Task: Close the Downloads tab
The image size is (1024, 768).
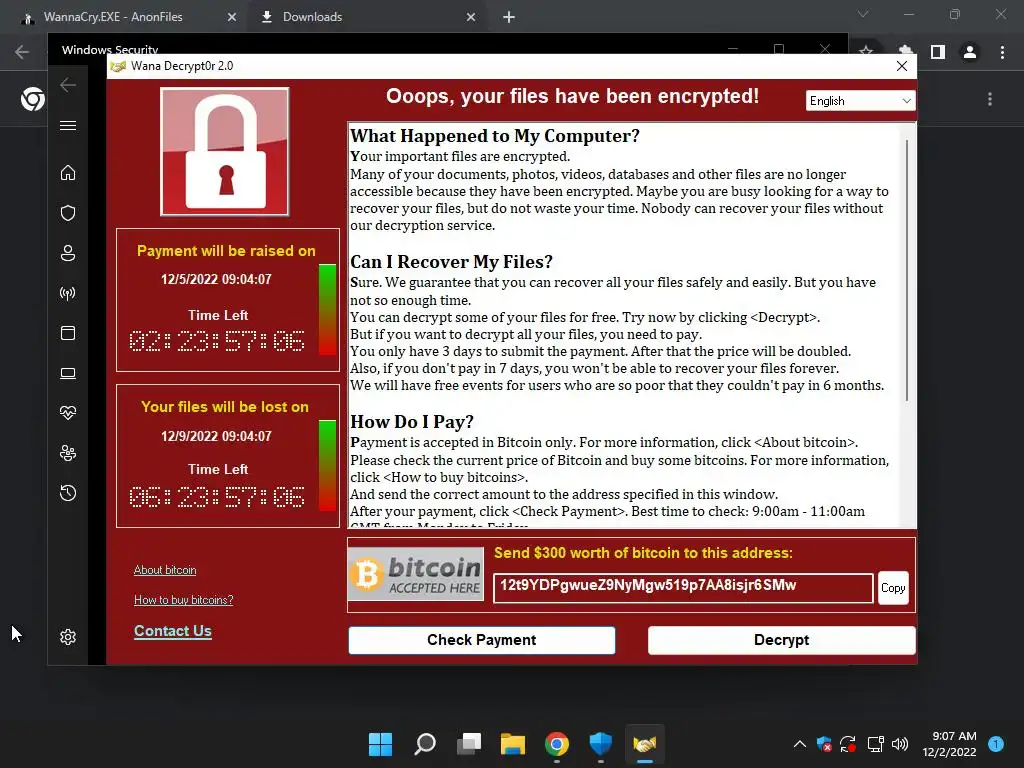Action: [x=471, y=17]
